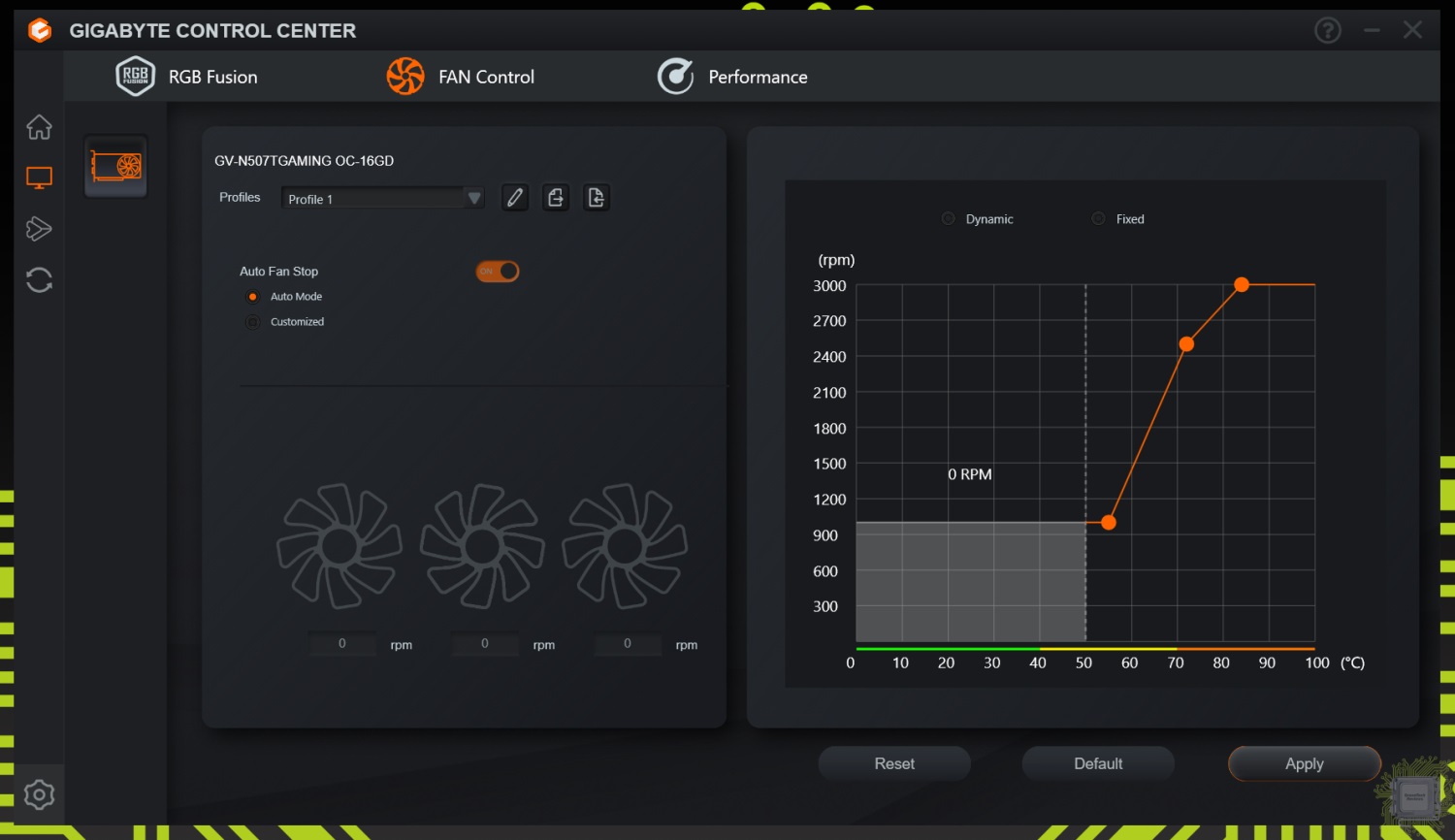Image resolution: width=1455 pixels, height=840 pixels.
Task: Click the third fan graphic
Action: [x=625, y=547]
